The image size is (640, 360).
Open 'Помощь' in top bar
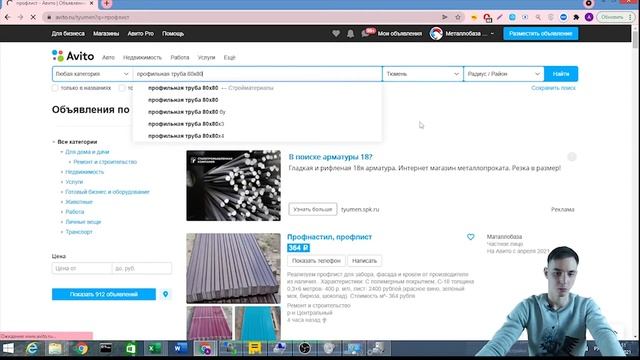pyautogui.click(x=173, y=33)
